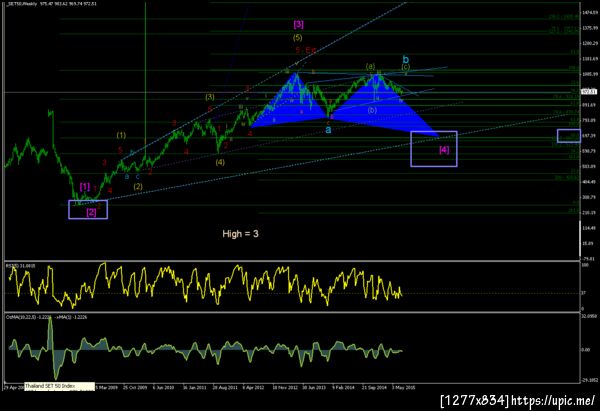
Task: Select the yellow (c) label under b
Action: pos(406,67)
